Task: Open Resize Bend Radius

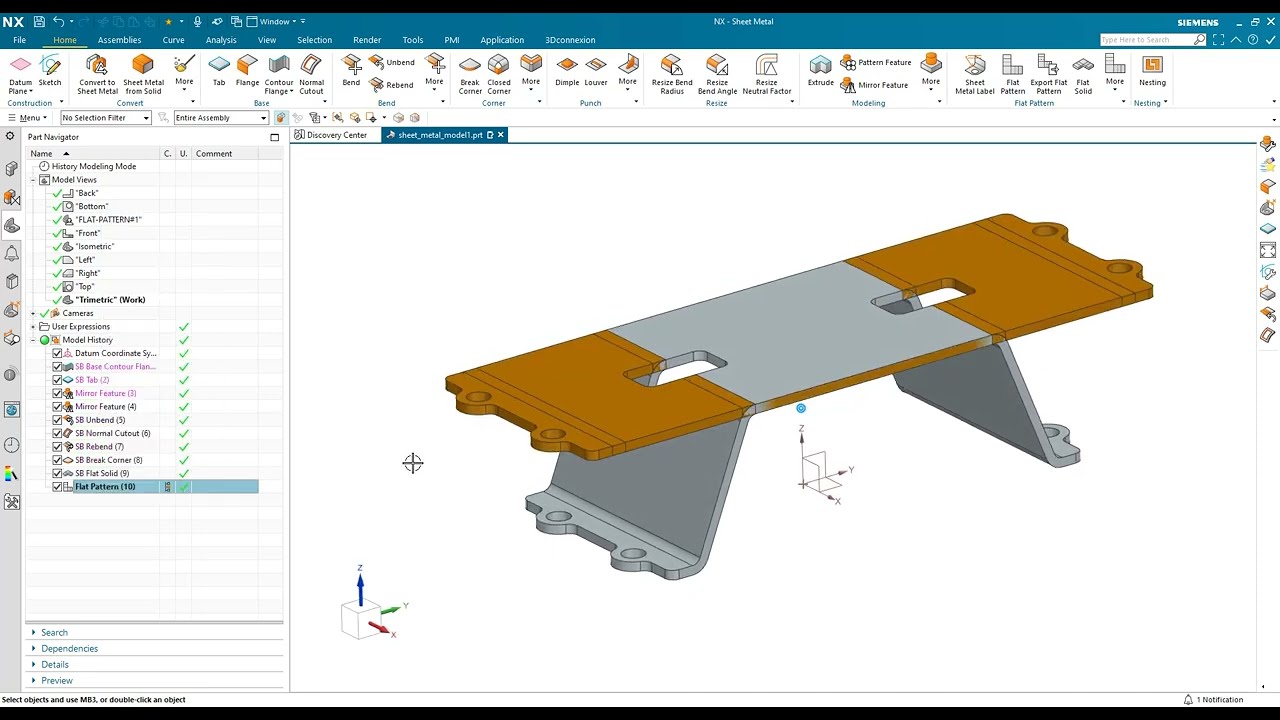Action: click(x=672, y=75)
